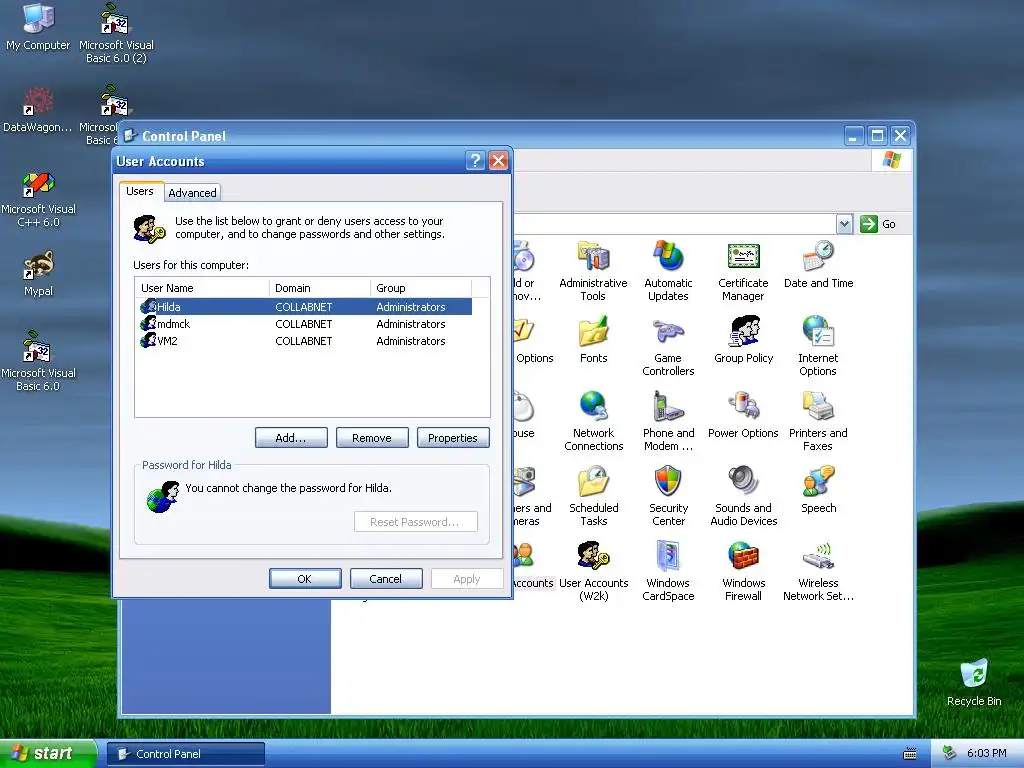The height and width of the screenshot is (768, 1024).
Task: Open Windows CardSpace icon
Action: tap(668, 572)
